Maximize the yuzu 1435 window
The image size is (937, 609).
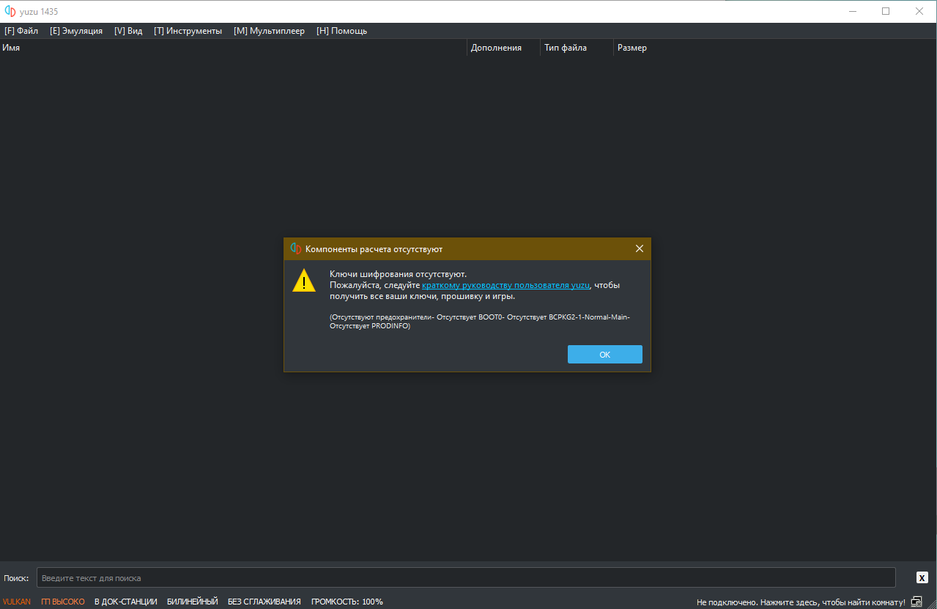pos(886,11)
